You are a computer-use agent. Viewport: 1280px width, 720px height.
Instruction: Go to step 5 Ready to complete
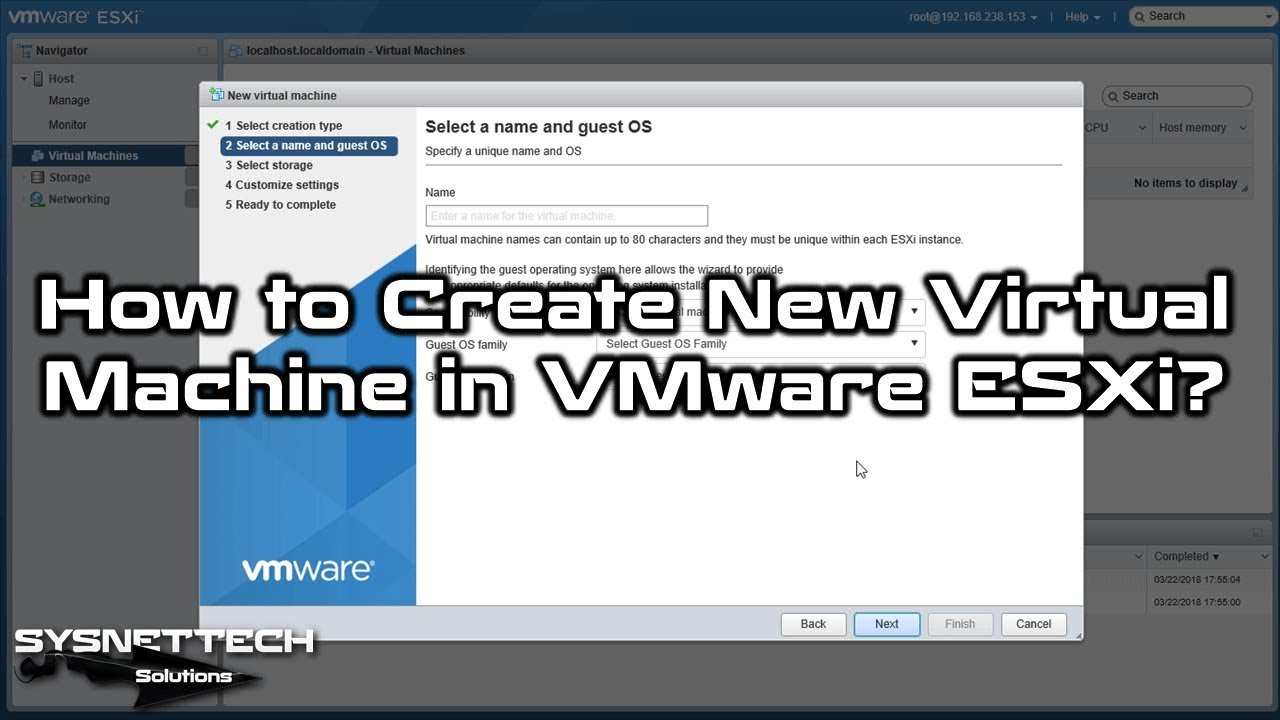click(280, 205)
